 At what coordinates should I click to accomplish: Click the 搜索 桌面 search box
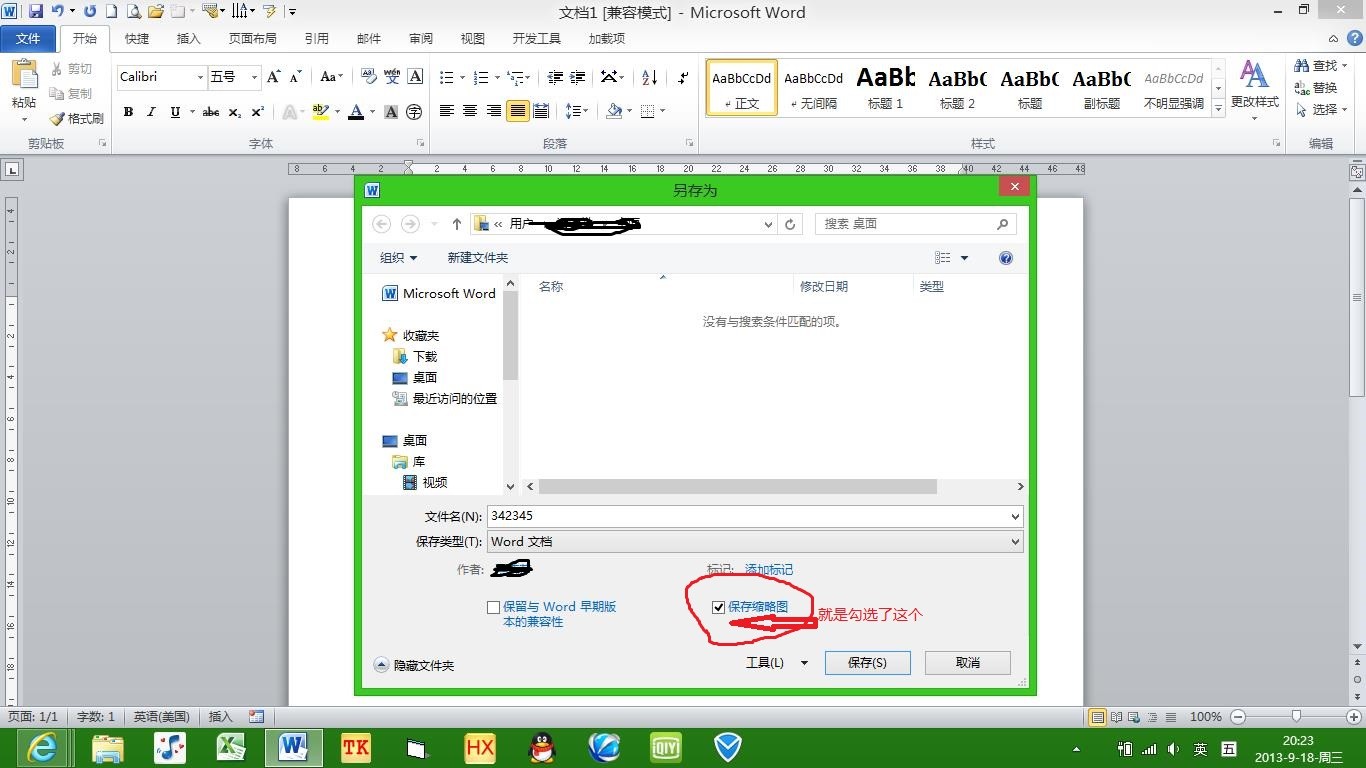[x=915, y=224]
